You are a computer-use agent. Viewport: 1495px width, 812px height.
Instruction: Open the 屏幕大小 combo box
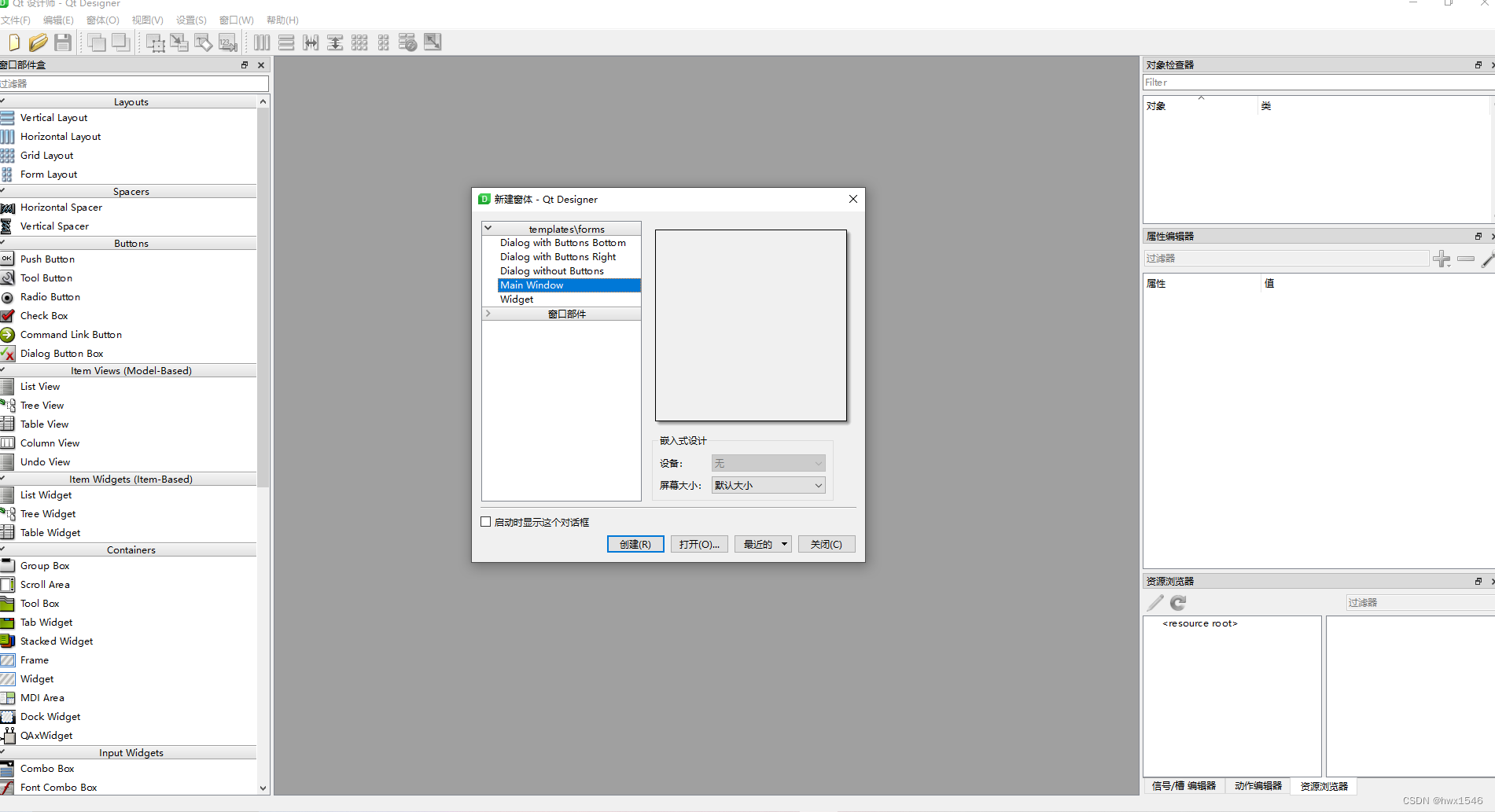click(x=768, y=485)
